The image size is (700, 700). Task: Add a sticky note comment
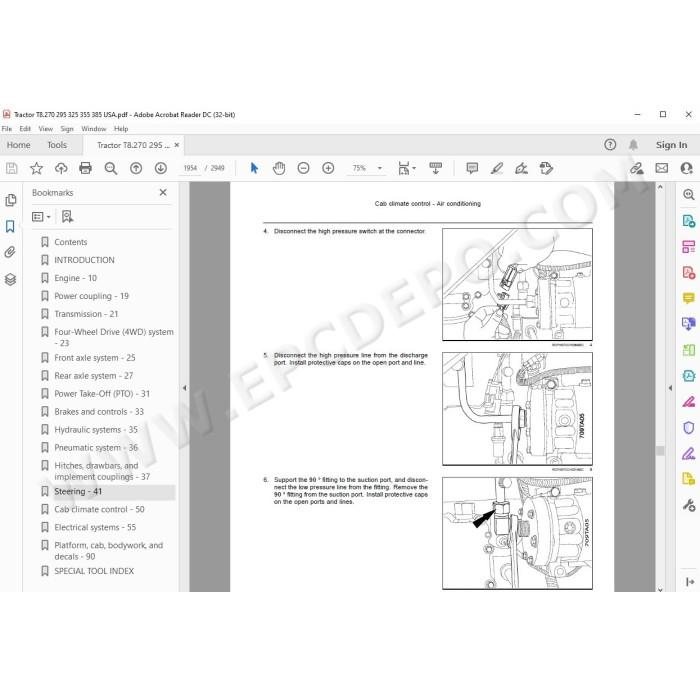click(x=472, y=168)
